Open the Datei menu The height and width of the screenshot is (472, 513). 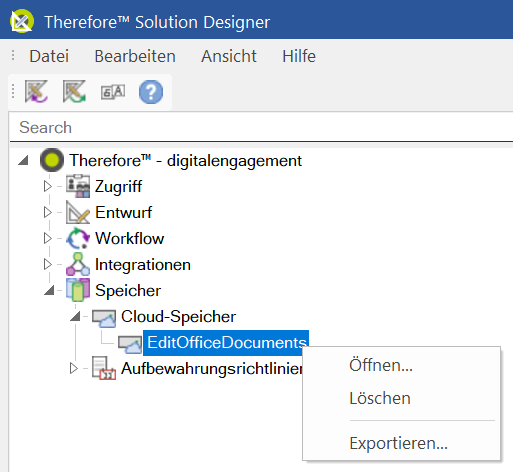(x=49, y=56)
